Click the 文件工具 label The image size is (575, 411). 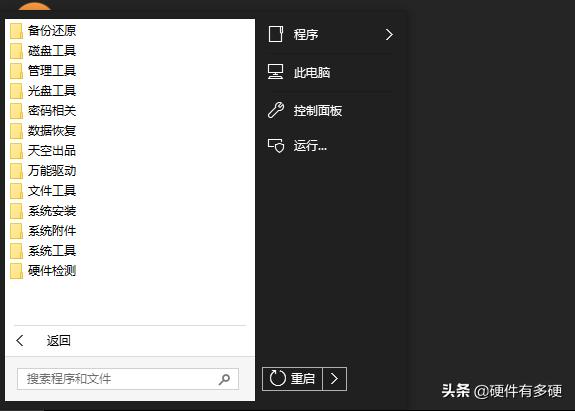[52, 191]
